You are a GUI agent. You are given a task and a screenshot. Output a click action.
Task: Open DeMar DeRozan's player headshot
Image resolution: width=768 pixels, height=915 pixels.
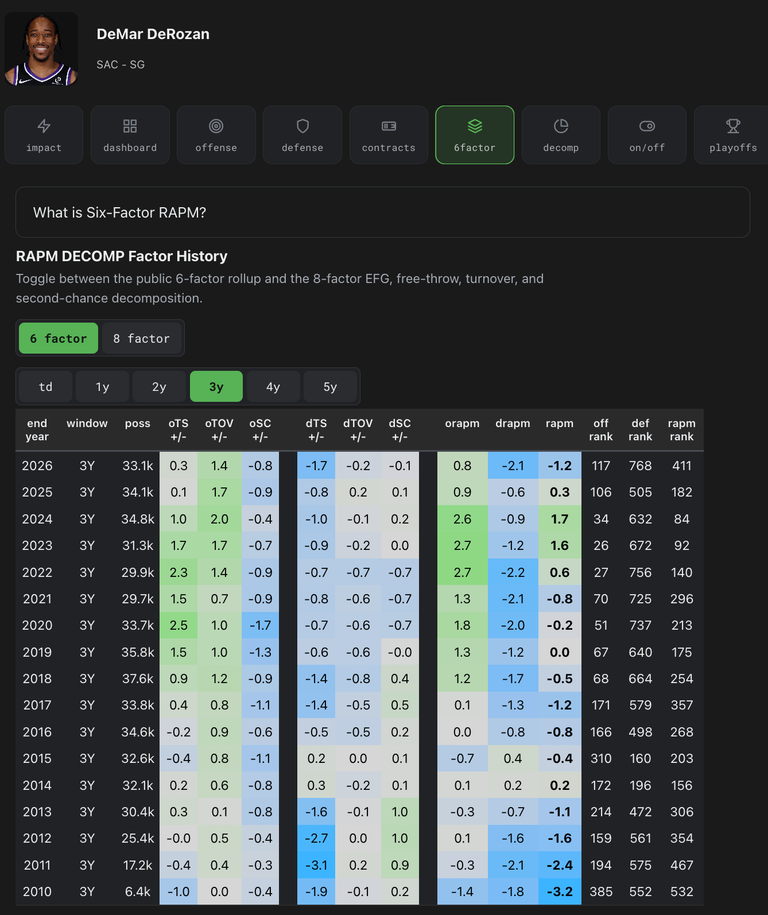(41, 49)
